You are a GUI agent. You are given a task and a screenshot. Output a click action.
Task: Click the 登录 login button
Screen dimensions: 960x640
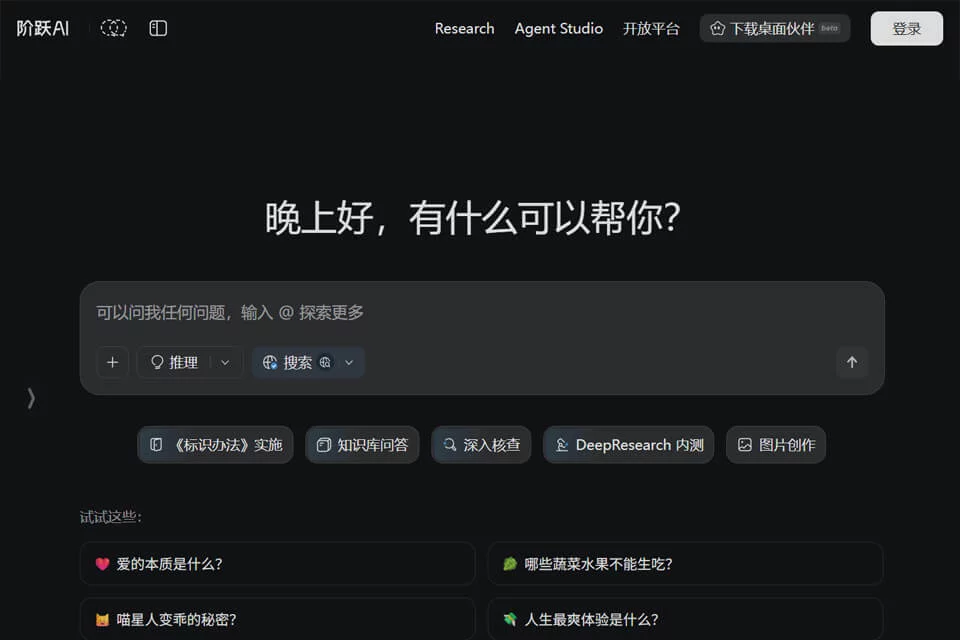tap(907, 29)
